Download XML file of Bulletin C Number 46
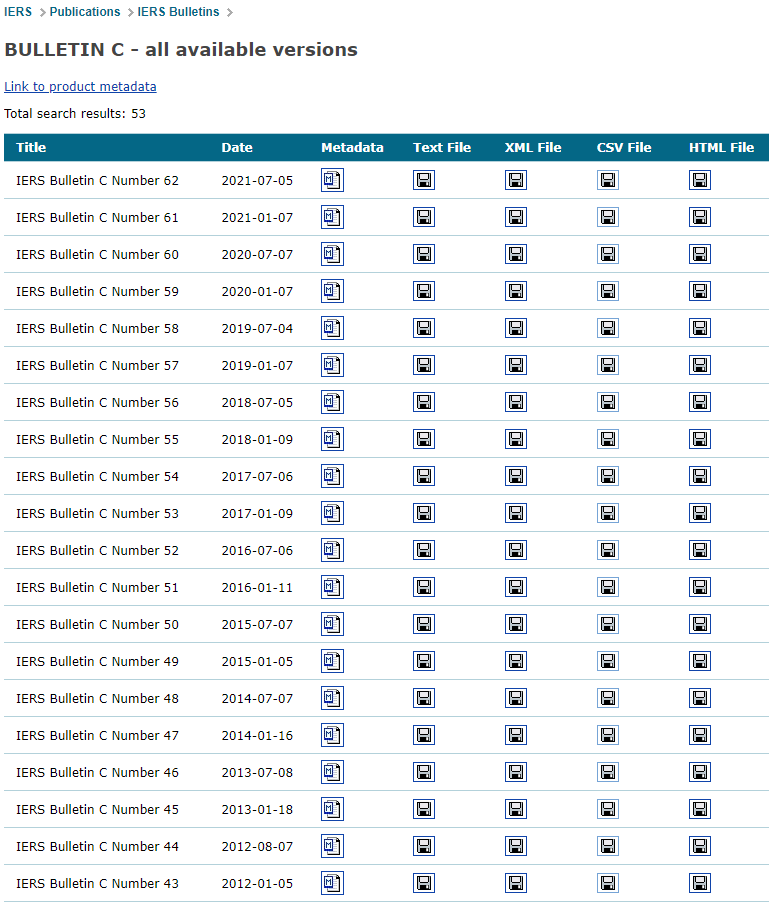Viewport: 773px width, 902px height. (516, 772)
